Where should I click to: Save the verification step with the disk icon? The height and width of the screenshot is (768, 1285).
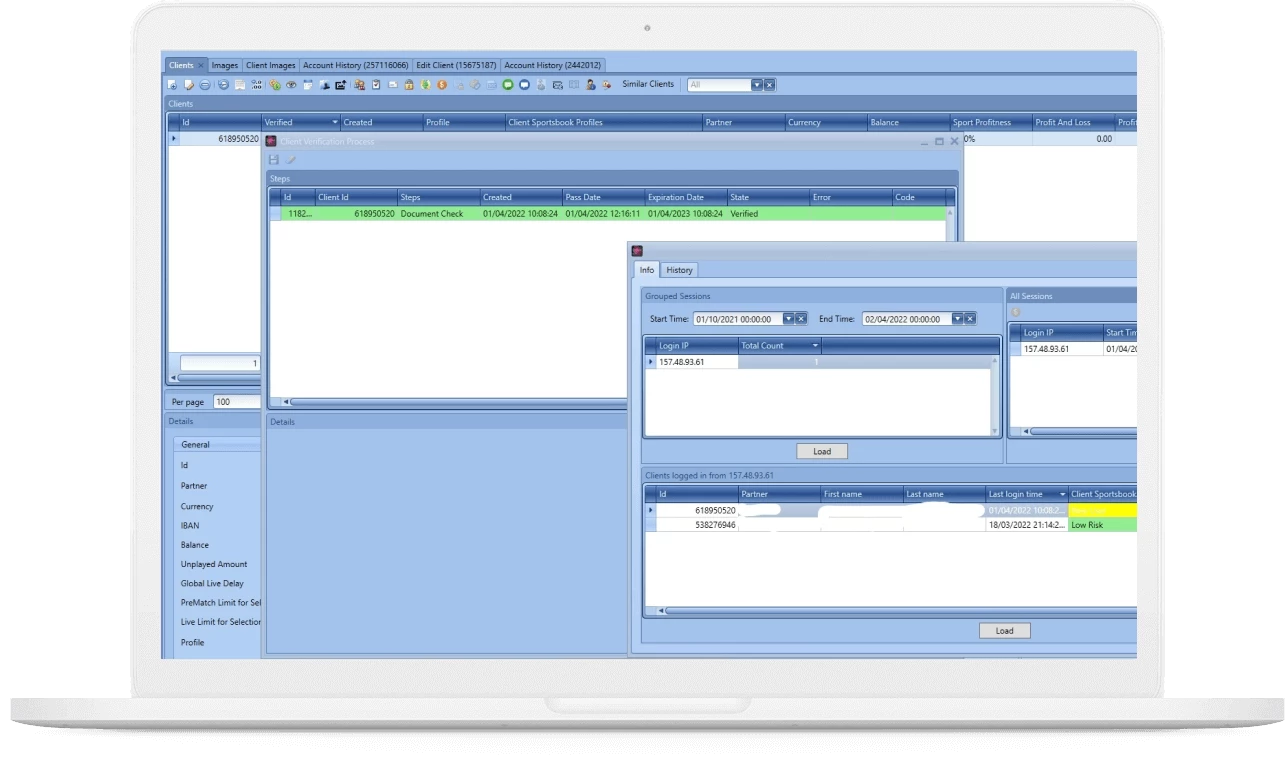tap(272, 159)
